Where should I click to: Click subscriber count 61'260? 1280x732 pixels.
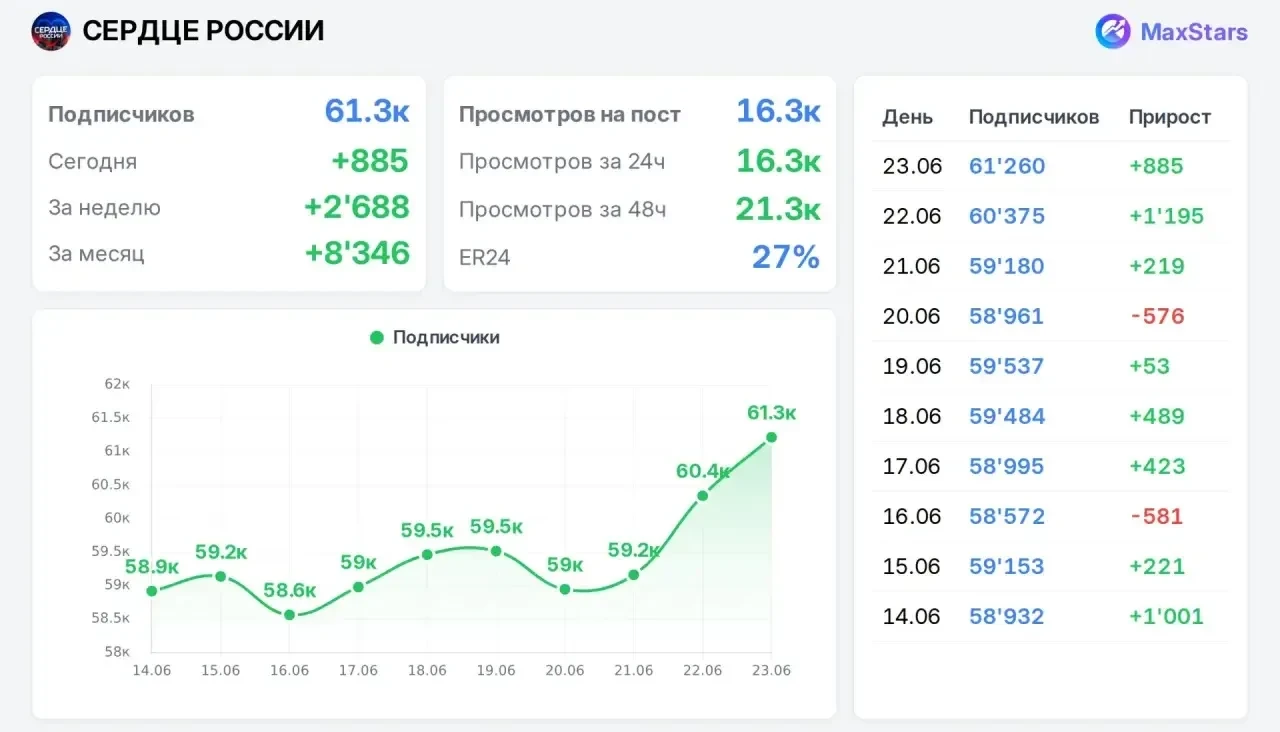click(x=1007, y=166)
